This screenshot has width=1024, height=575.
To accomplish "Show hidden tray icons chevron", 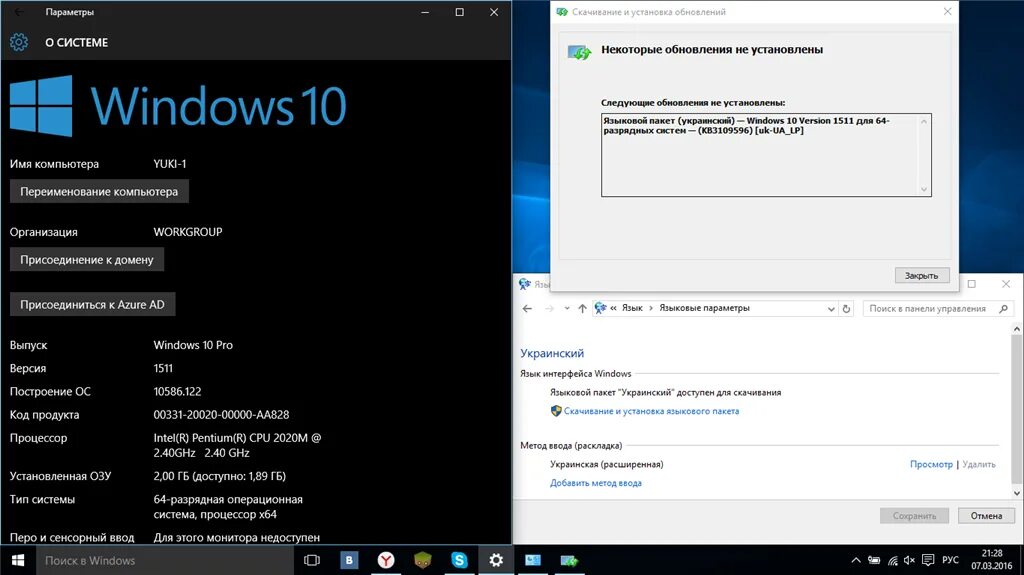I will (856, 560).
